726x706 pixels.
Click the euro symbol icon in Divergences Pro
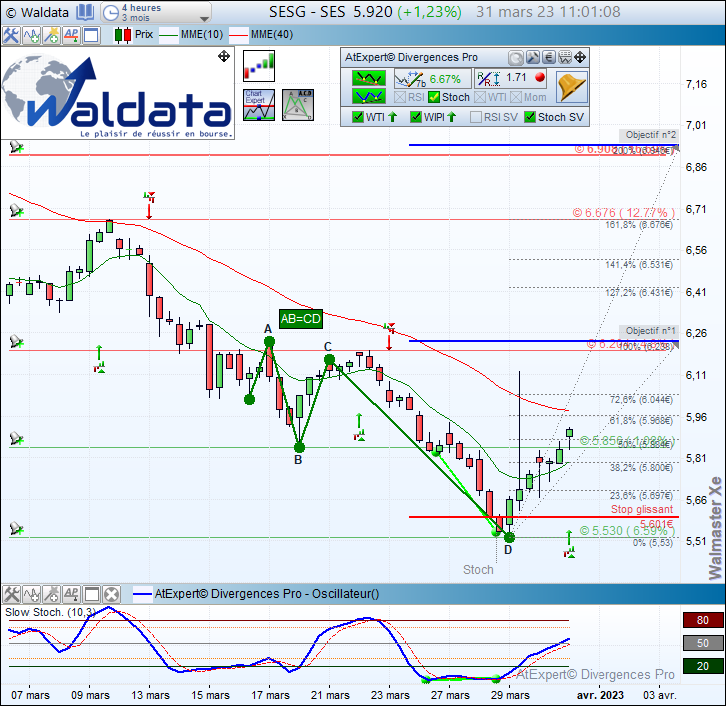point(549,57)
